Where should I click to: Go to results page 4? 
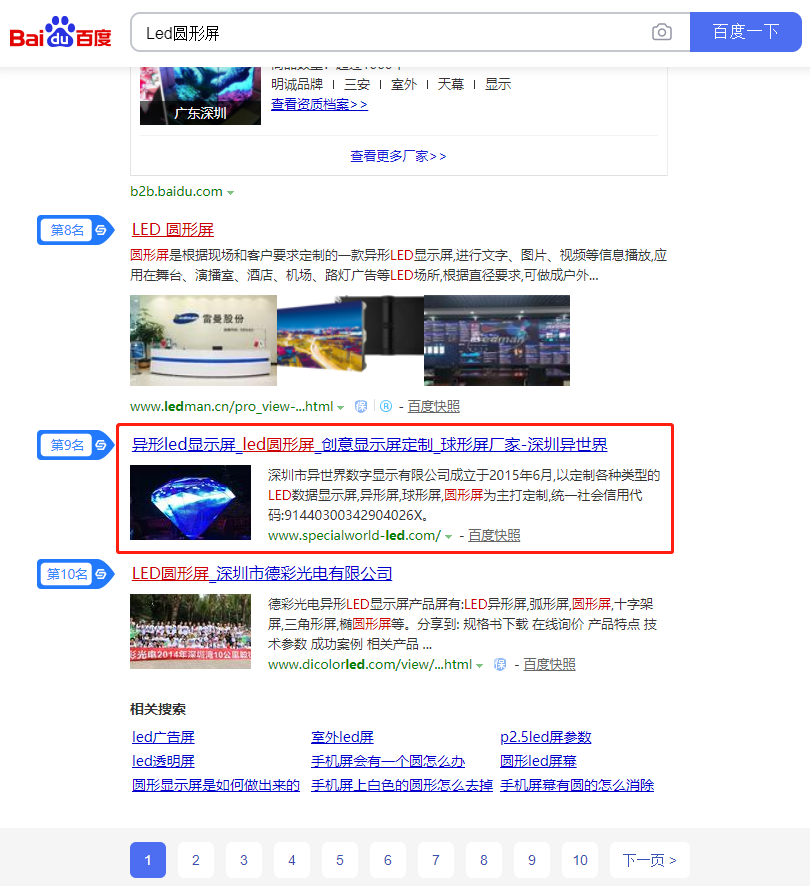(292, 860)
